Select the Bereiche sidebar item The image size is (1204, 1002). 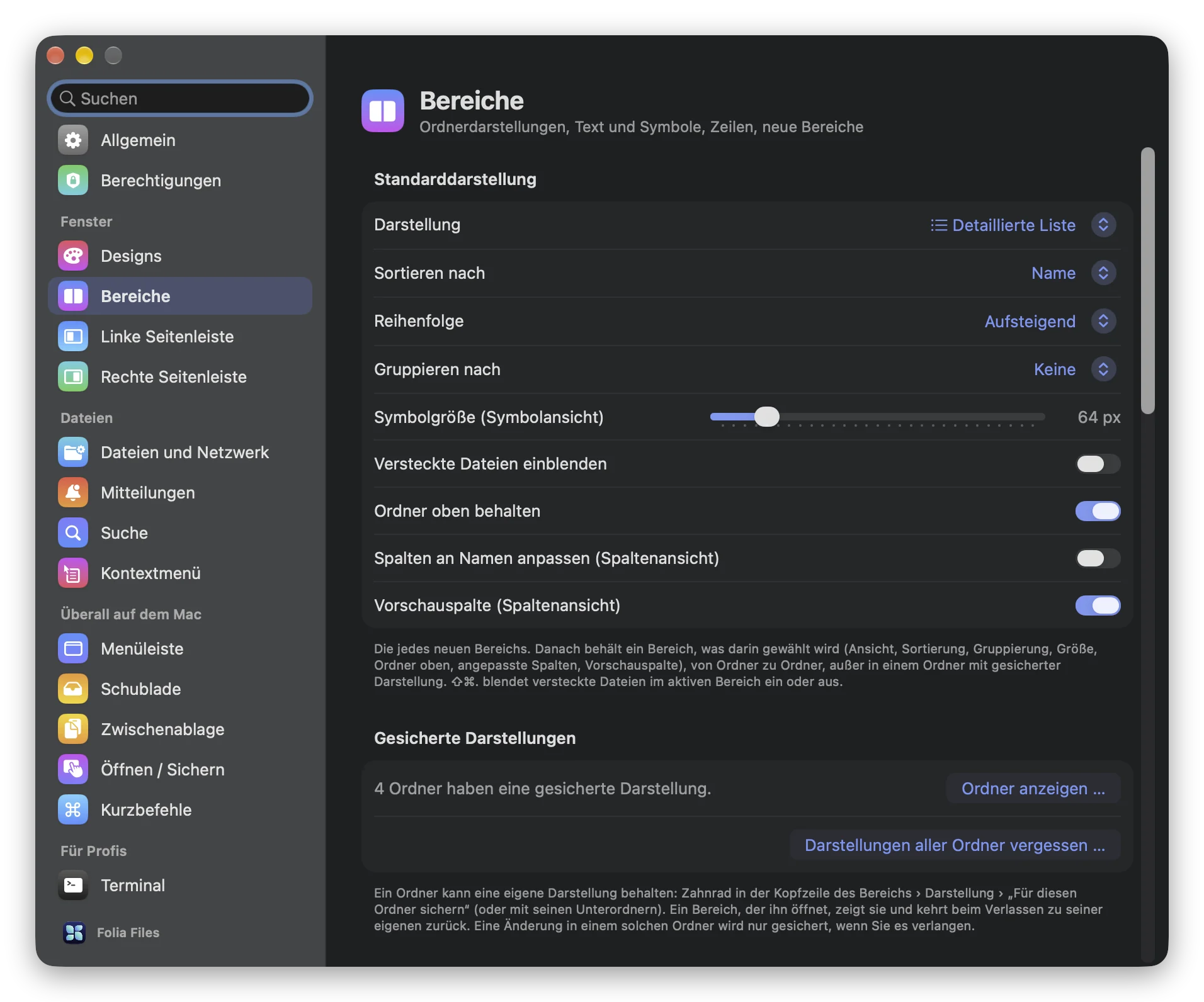[x=180, y=296]
